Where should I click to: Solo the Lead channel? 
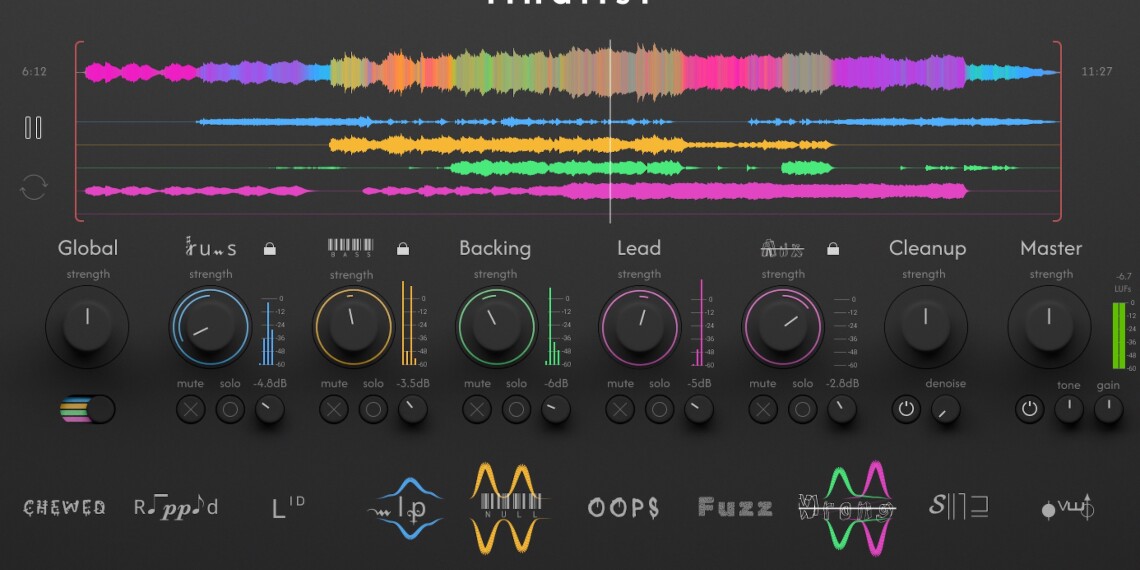[x=659, y=409]
